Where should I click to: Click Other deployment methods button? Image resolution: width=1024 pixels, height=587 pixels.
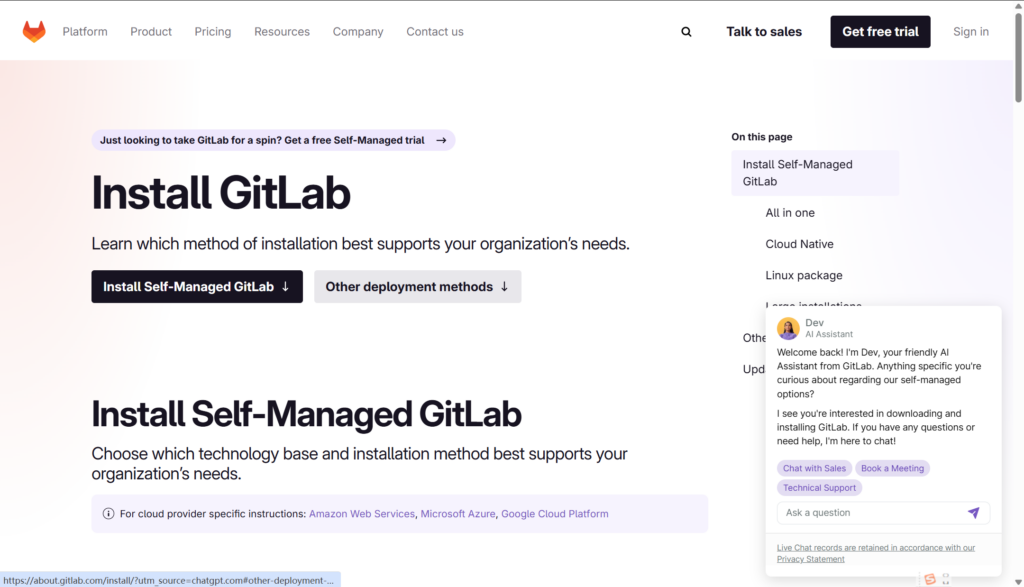click(417, 287)
